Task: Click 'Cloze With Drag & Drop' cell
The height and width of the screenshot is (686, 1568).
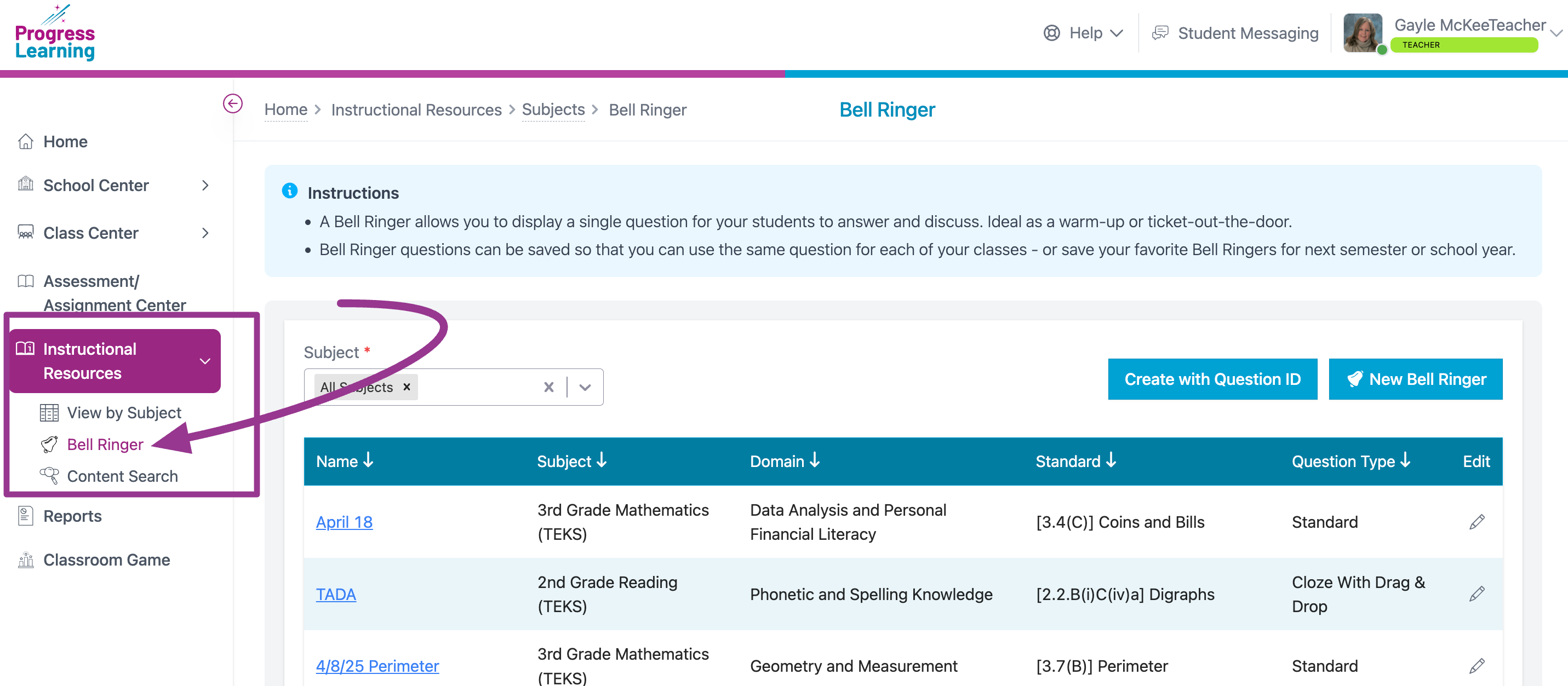Action: click(1358, 594)
